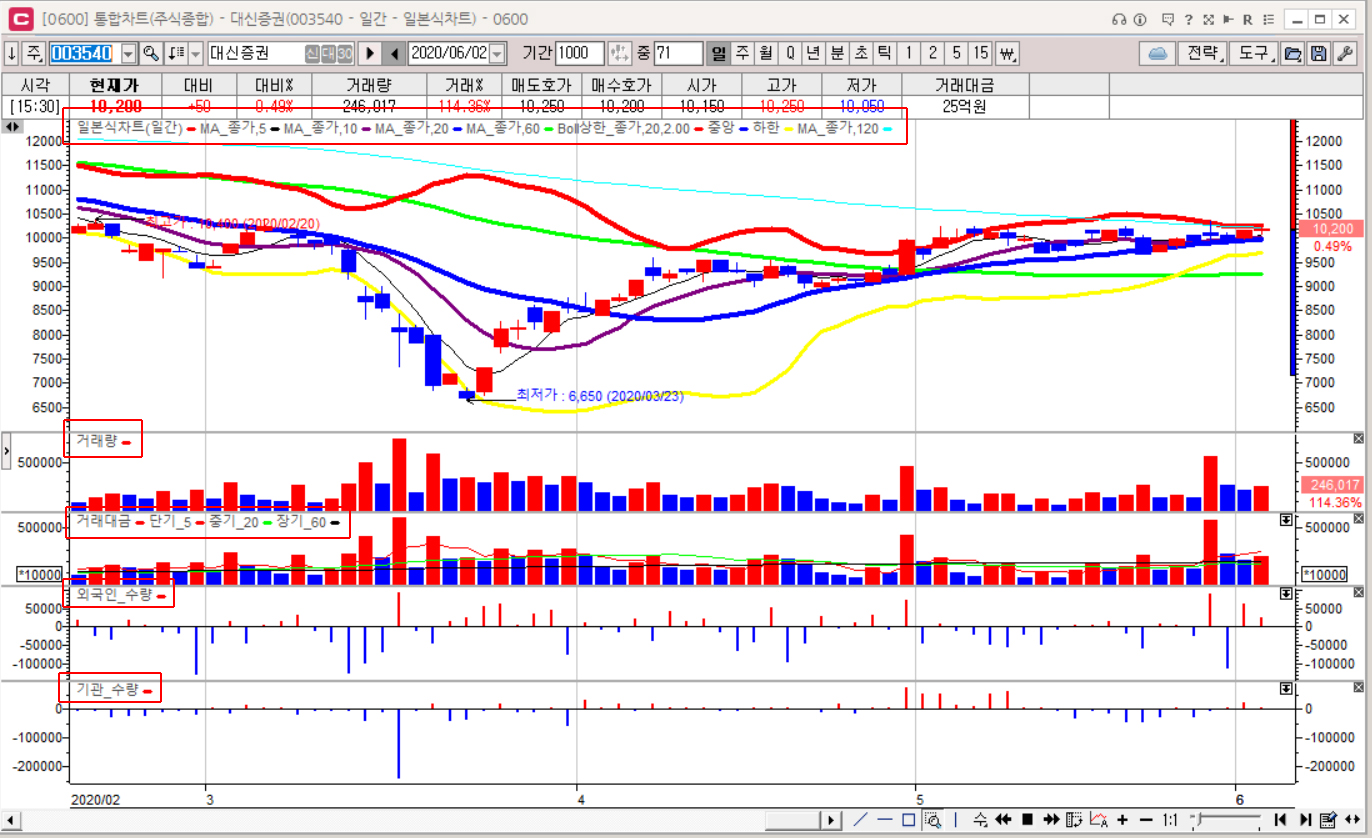The image size is (1372, 838).
Task: Click the down-arrow icon at toolbar start
Action: pos(11,53)
